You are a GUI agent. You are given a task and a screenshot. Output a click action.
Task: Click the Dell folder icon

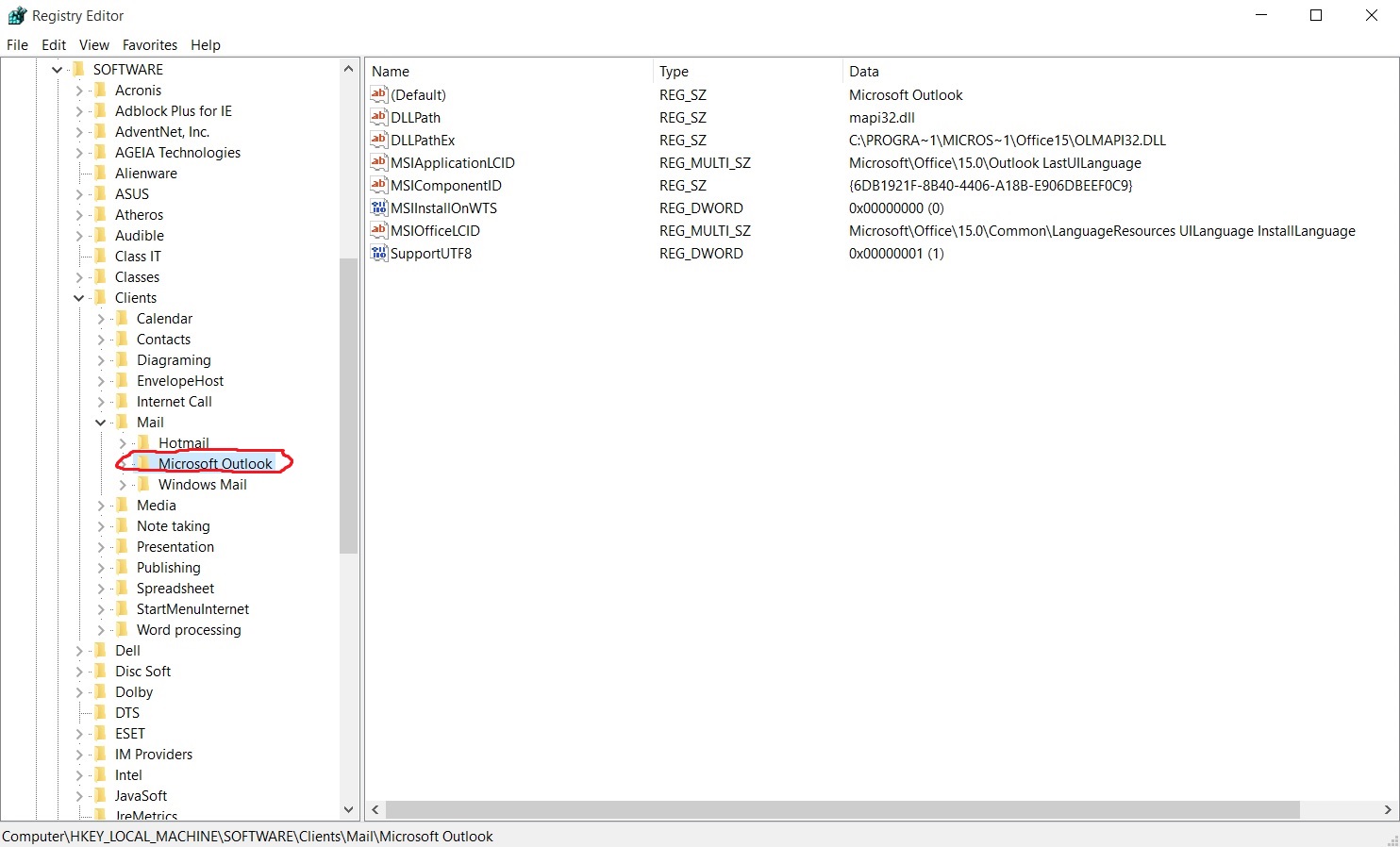[100, 650]
